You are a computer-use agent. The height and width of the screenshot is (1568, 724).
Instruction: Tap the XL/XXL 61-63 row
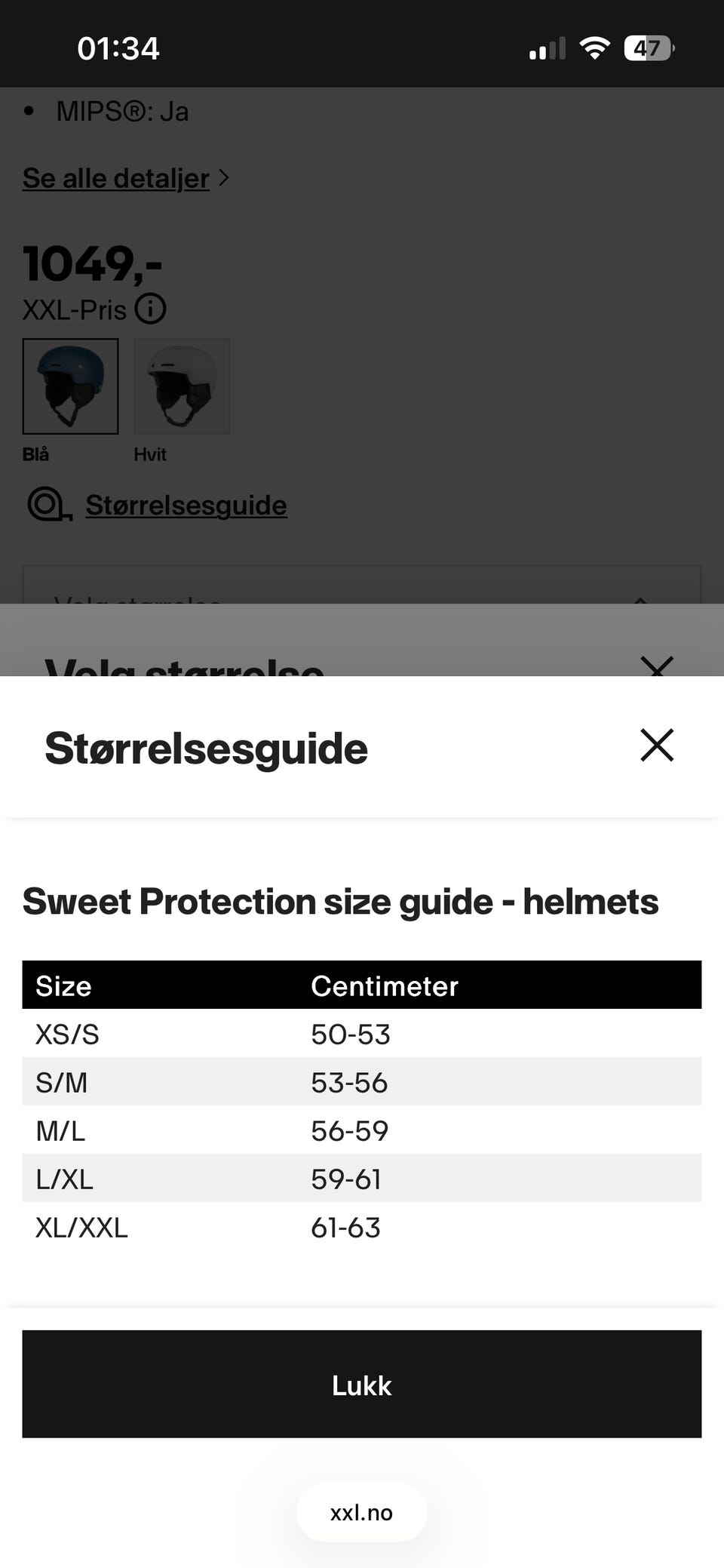362,1227
